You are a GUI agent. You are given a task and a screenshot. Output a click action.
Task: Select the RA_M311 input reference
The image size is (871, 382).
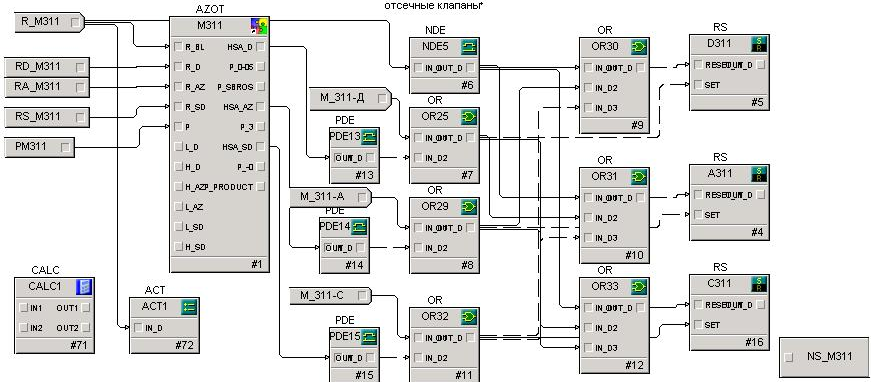pos(46,87)
